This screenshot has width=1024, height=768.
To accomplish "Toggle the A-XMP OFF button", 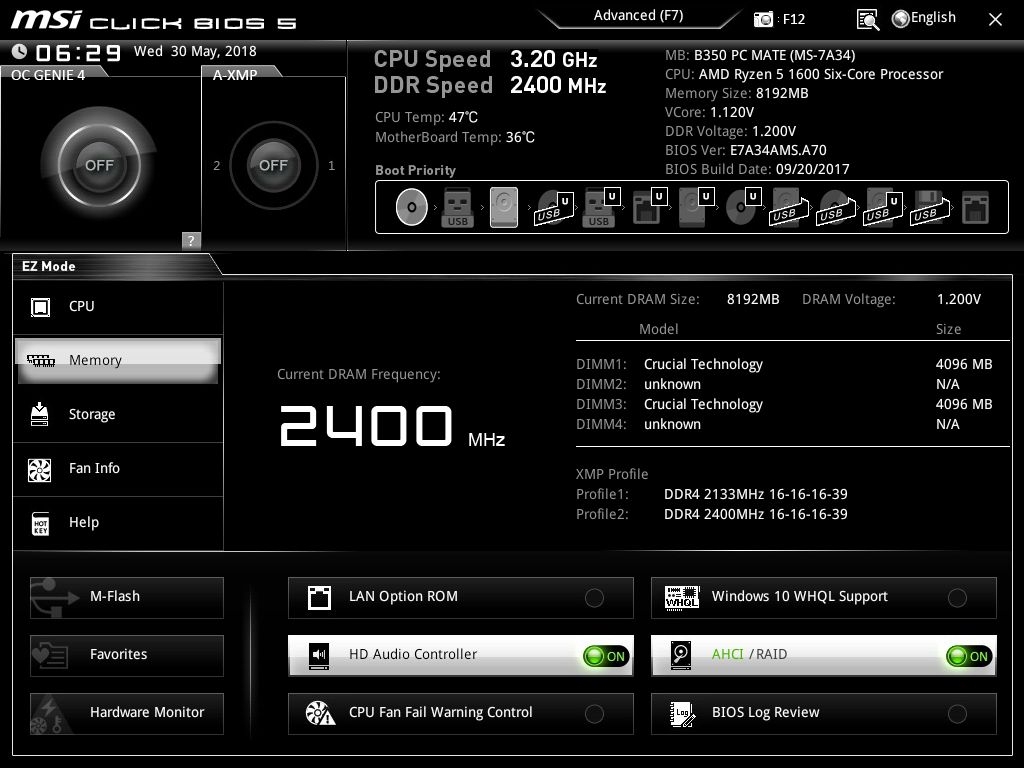I will point(274,165).
